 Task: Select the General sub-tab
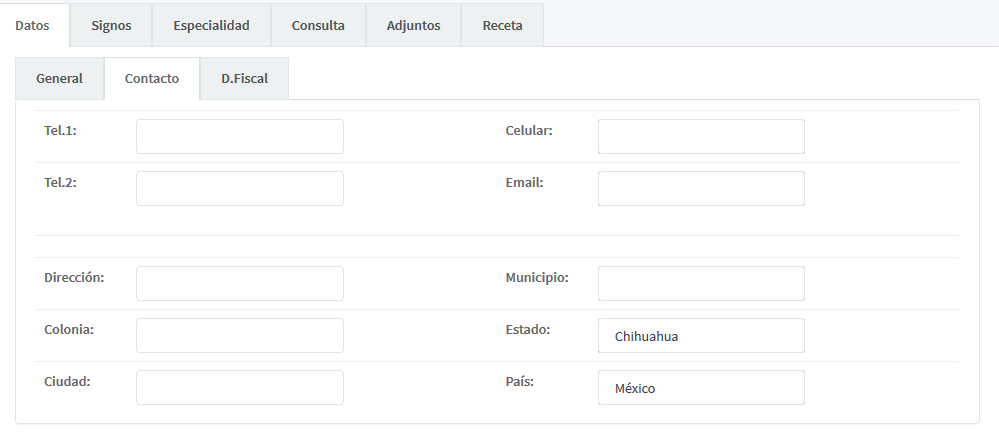pos(59,79)
